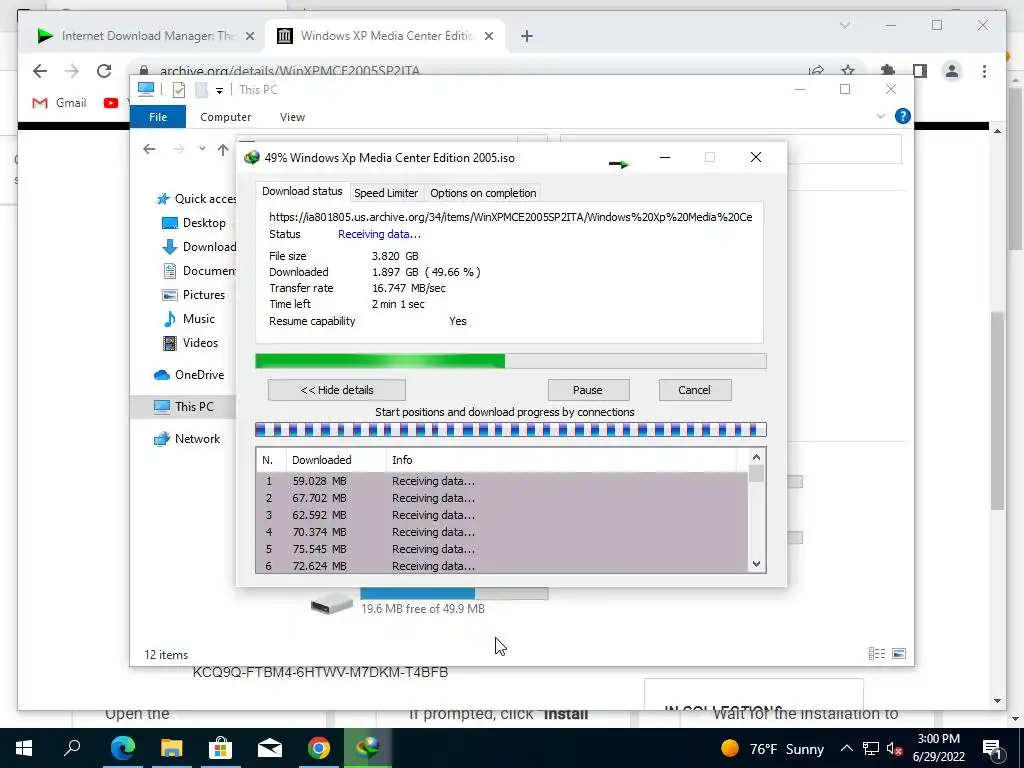Switch Explorer to details view icon

[x=876, y=653]
